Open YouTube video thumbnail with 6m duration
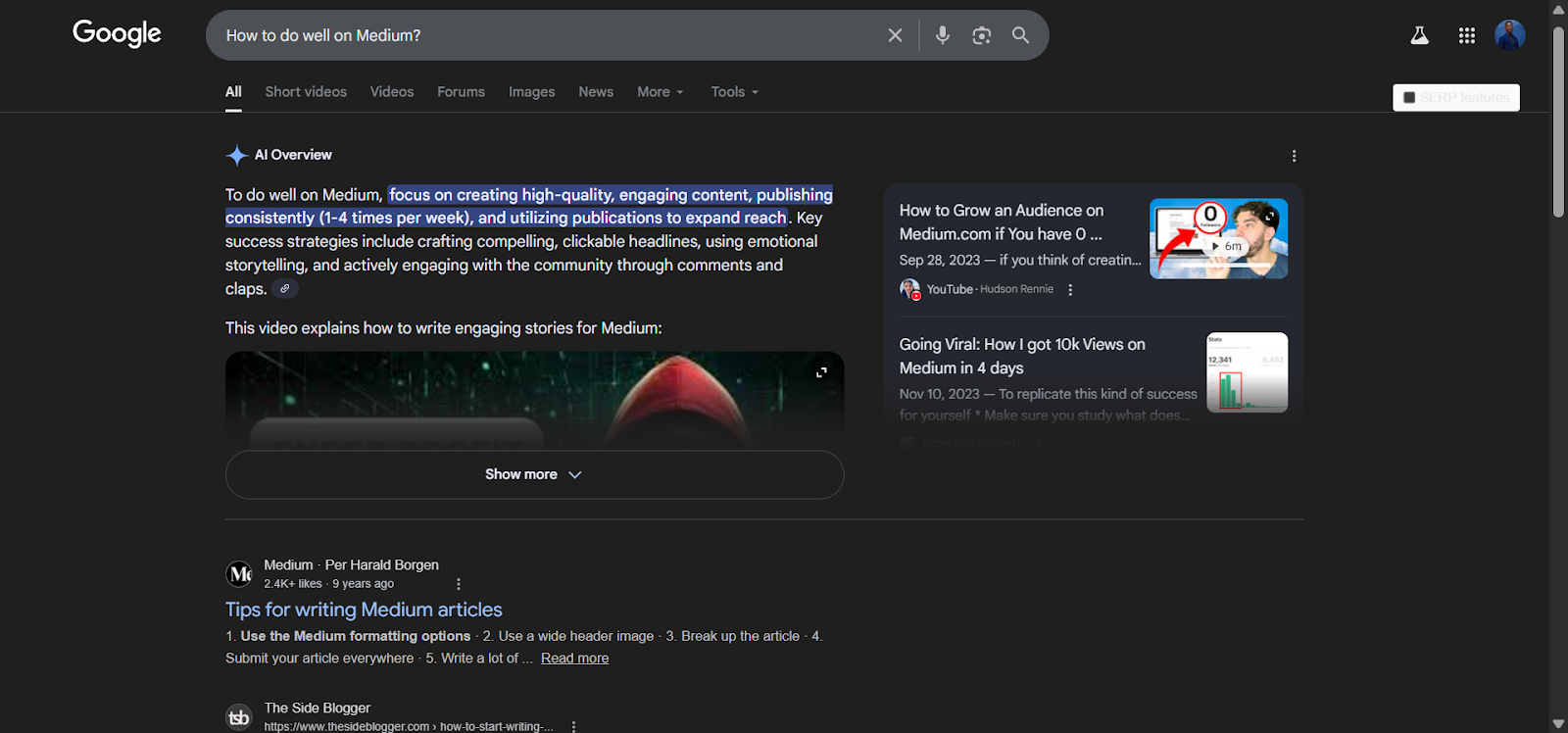The image size is (1568, 733). click(1218, 238)
